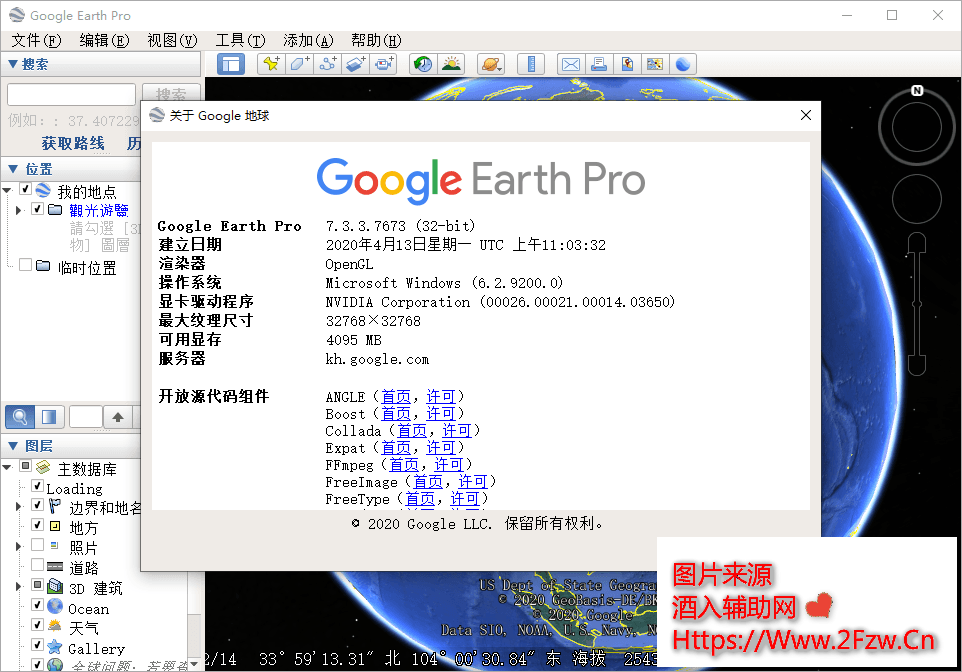This screenshot has width=962, height=672.
Task: Open the FFmpeg 许可 link
Action: click(x=449, y=465)
